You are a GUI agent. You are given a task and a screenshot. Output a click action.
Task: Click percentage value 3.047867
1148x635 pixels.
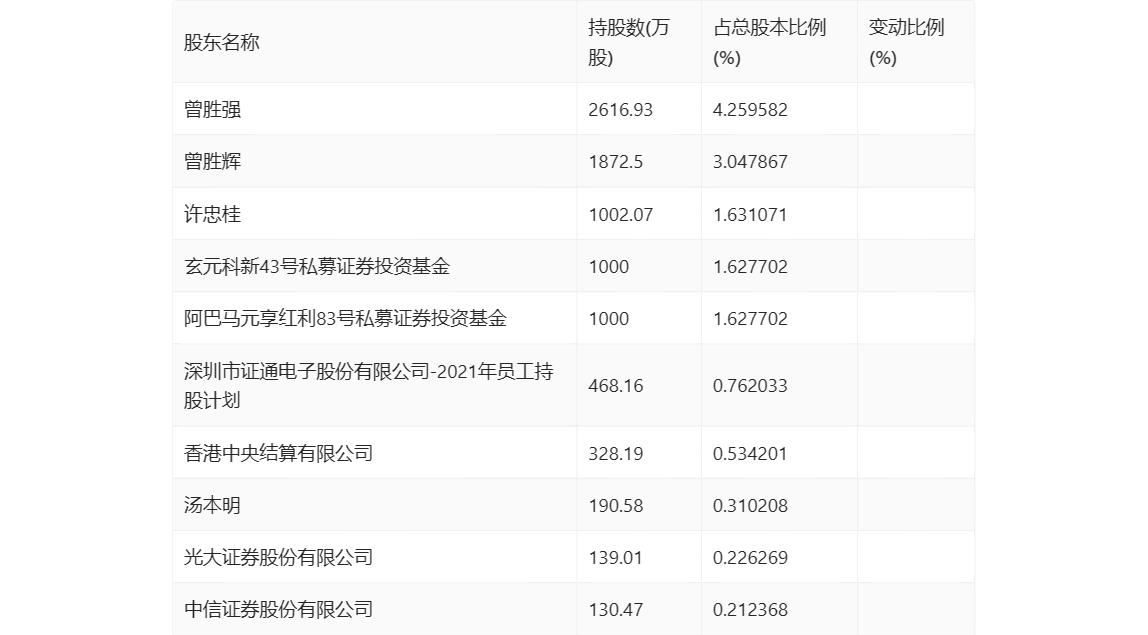tap(750, 162)
